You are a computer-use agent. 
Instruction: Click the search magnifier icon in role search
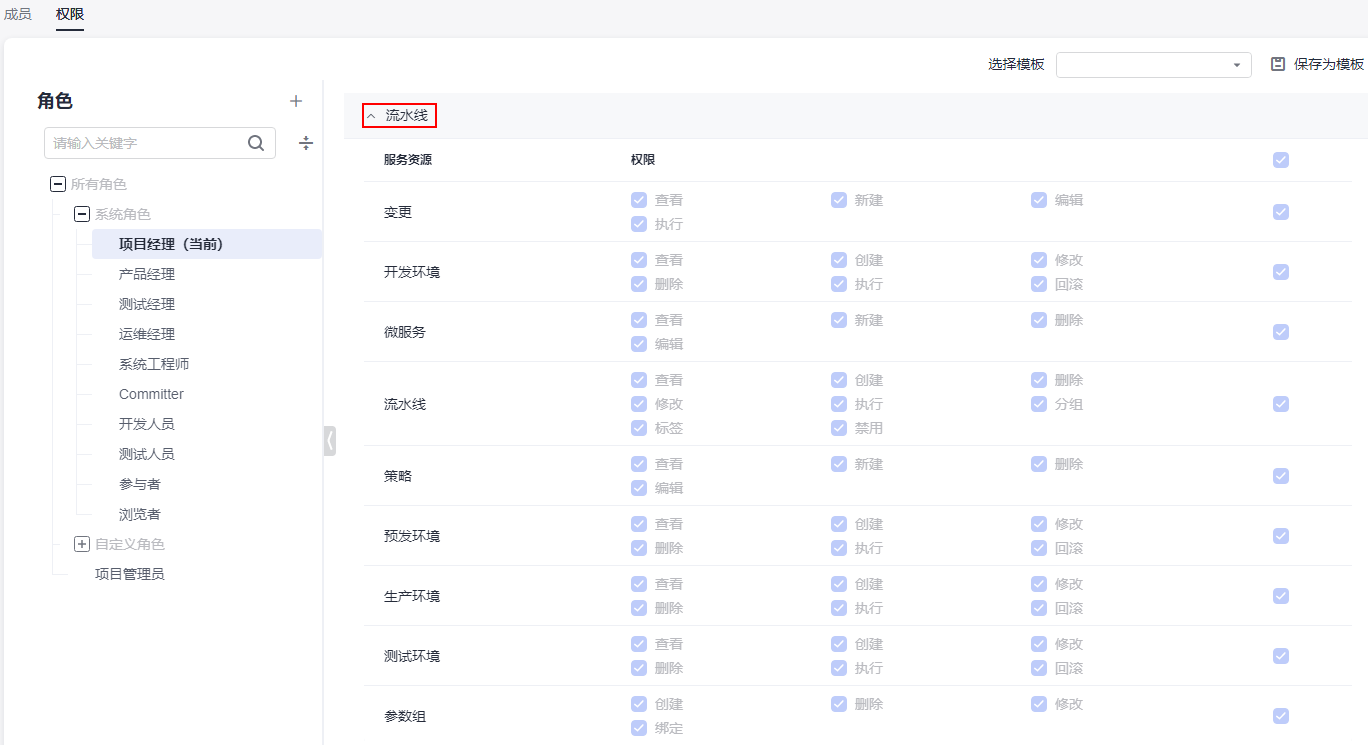tap(256, 143)
